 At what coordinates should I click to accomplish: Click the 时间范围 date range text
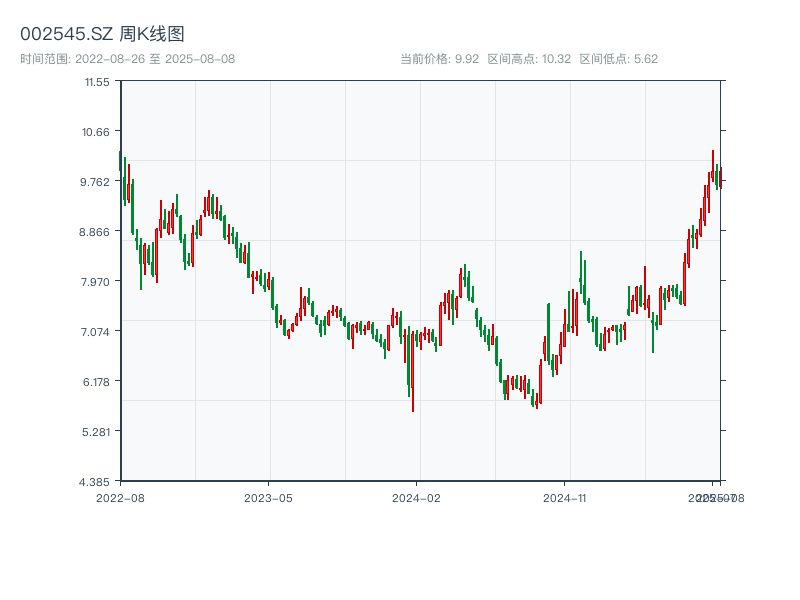pyautogui.click(x=127, y=59)
